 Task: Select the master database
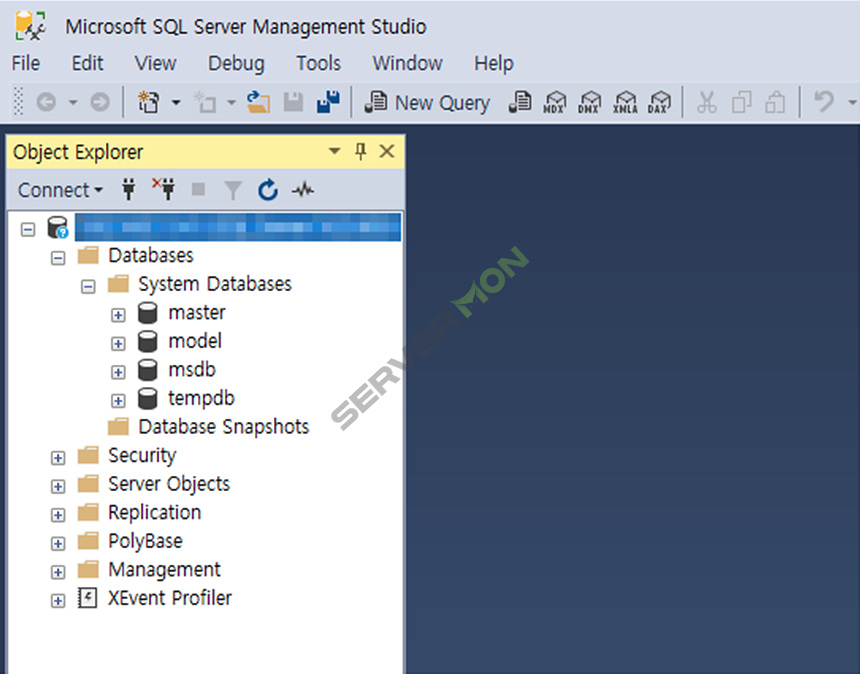pos(197,313)
